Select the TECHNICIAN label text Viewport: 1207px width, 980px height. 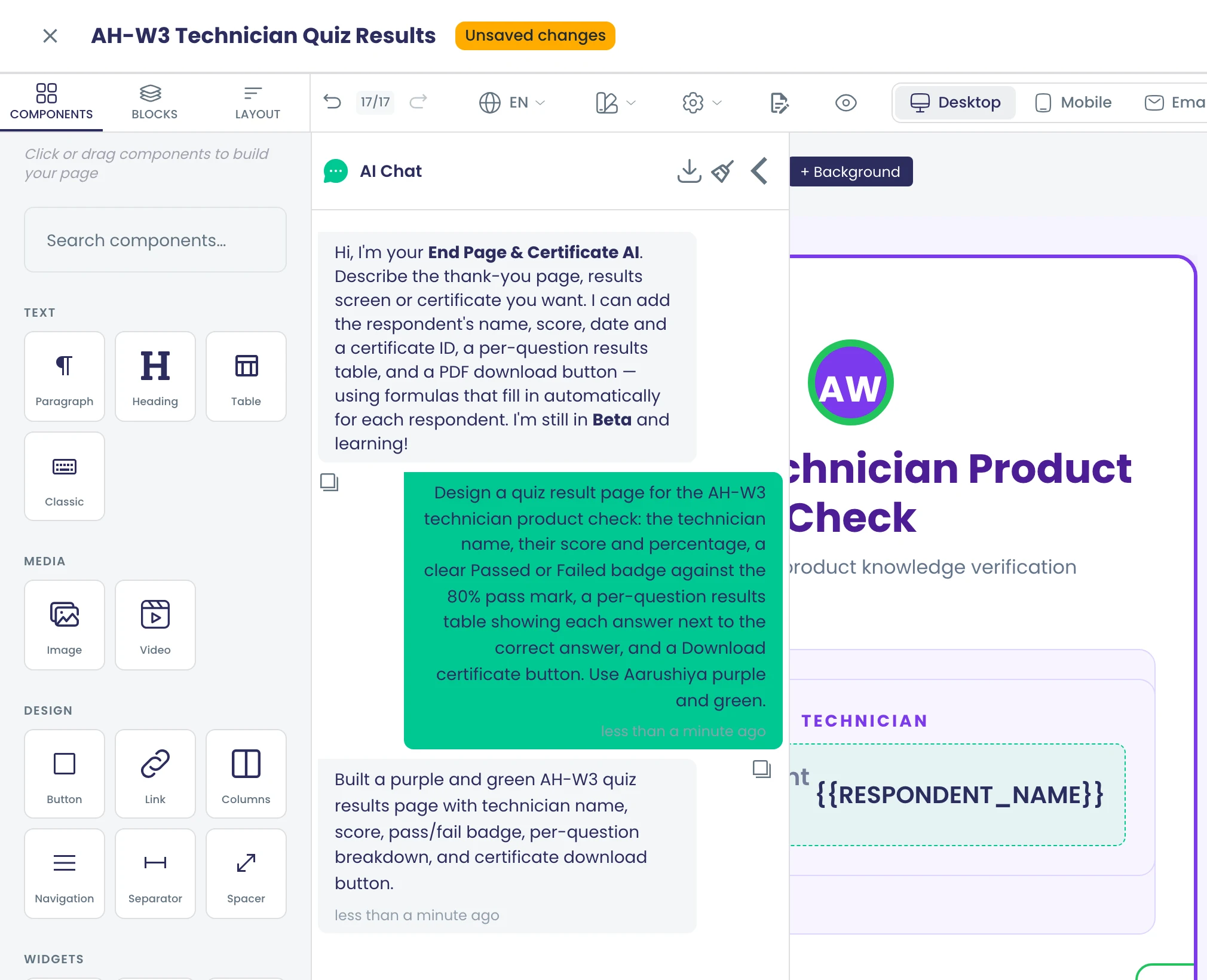tap(864, 721)
